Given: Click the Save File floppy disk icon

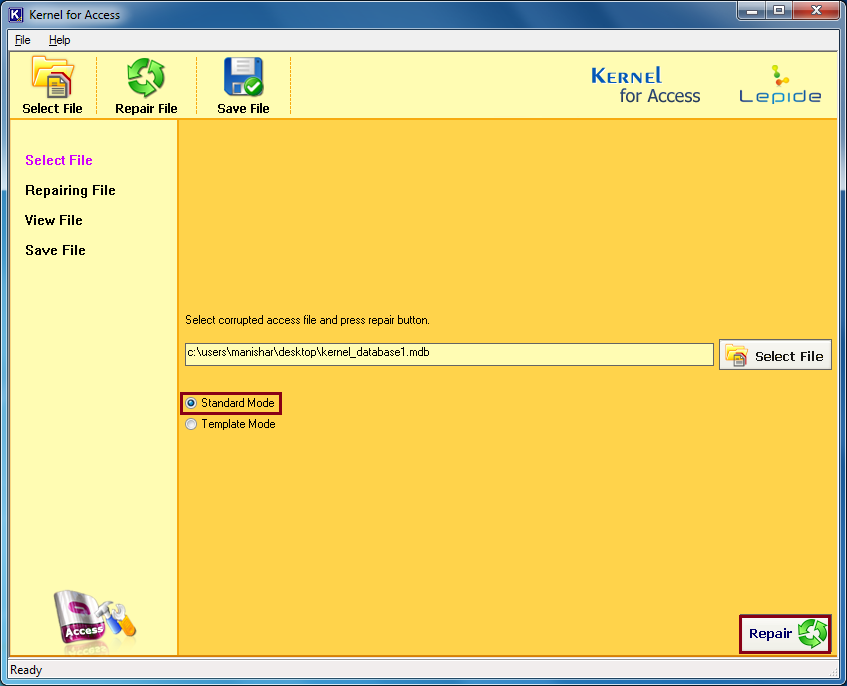Looking at the screenshot, I should coord(243,77).
